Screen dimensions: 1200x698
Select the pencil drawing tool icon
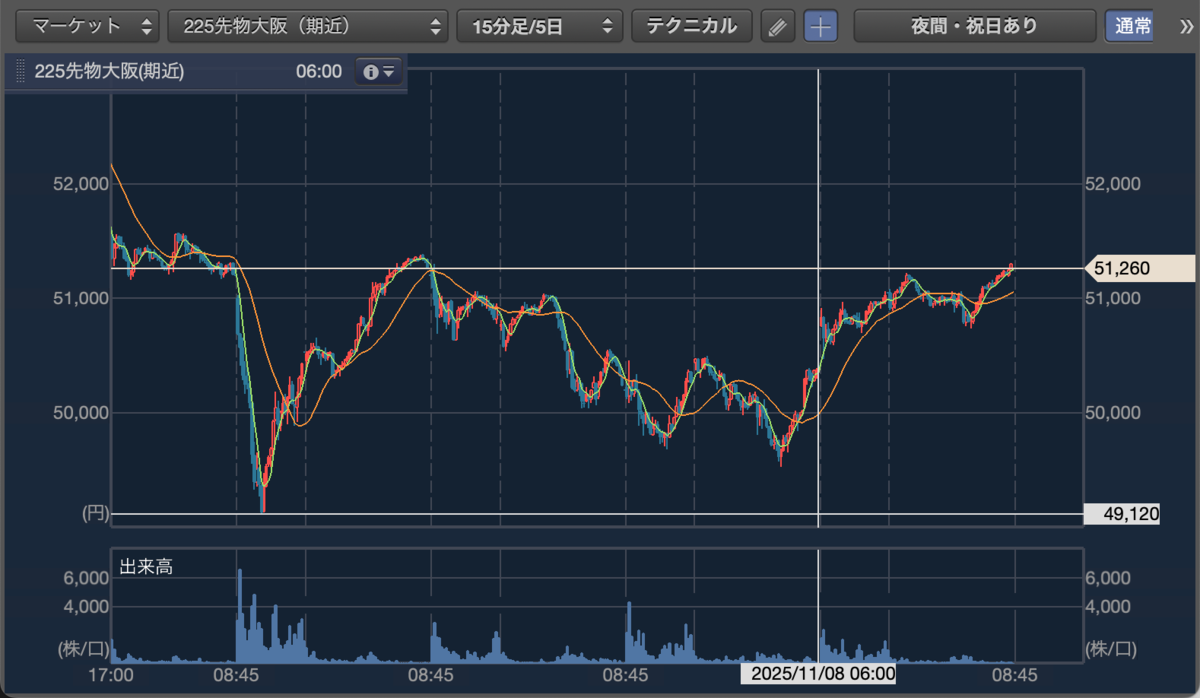pos(777,27)
